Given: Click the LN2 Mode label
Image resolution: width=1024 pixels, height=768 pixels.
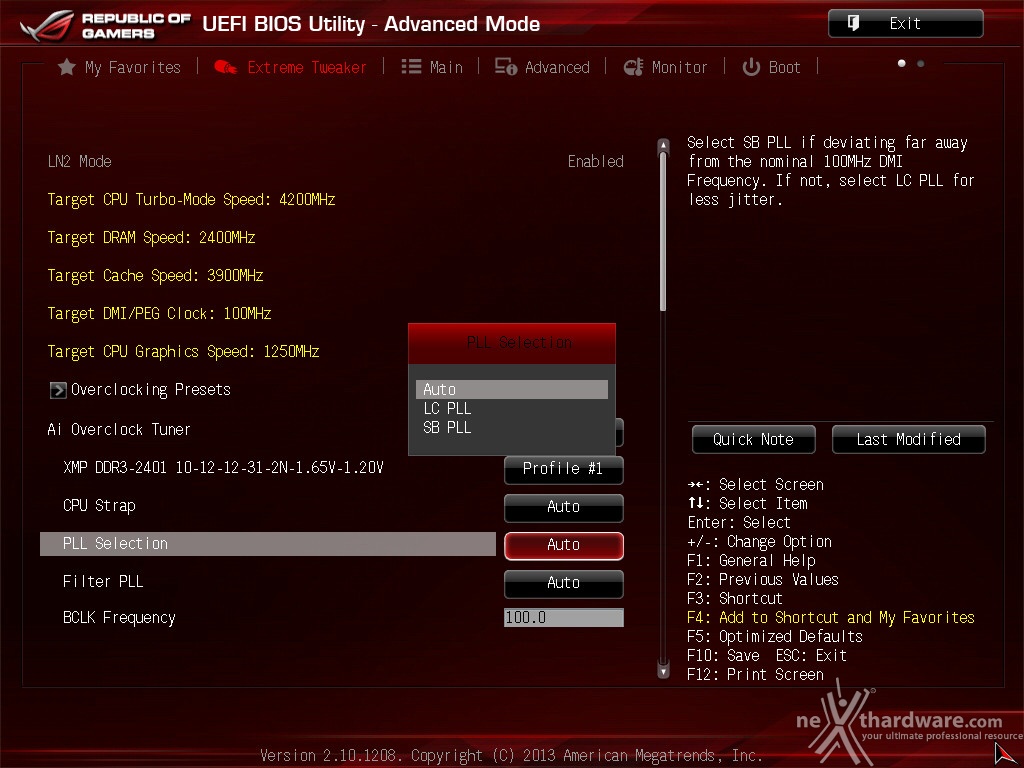Looking at the screenshot, I should [x=80, y=162].
